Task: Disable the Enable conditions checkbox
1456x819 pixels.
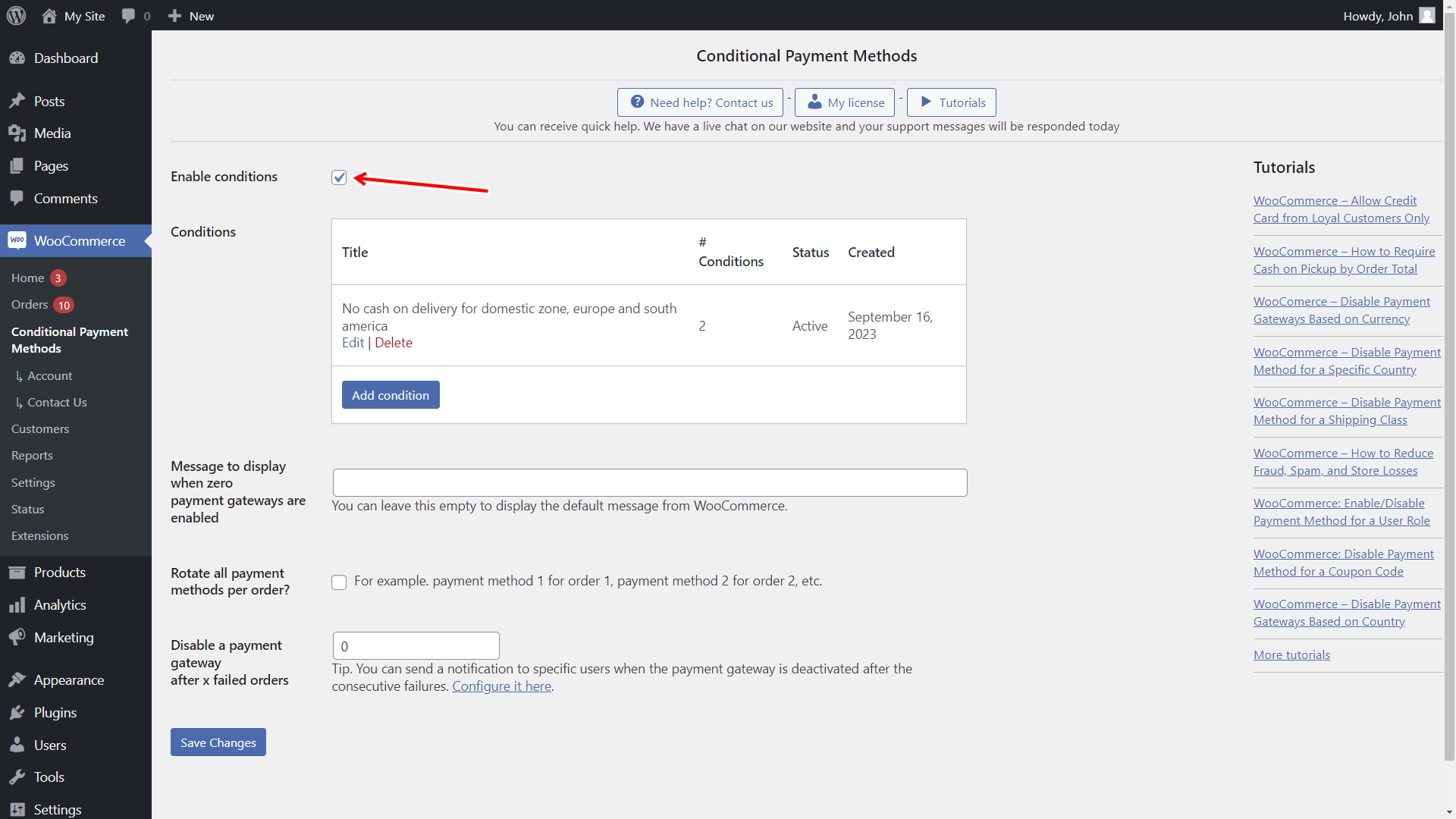Action: tap(339, 177)
